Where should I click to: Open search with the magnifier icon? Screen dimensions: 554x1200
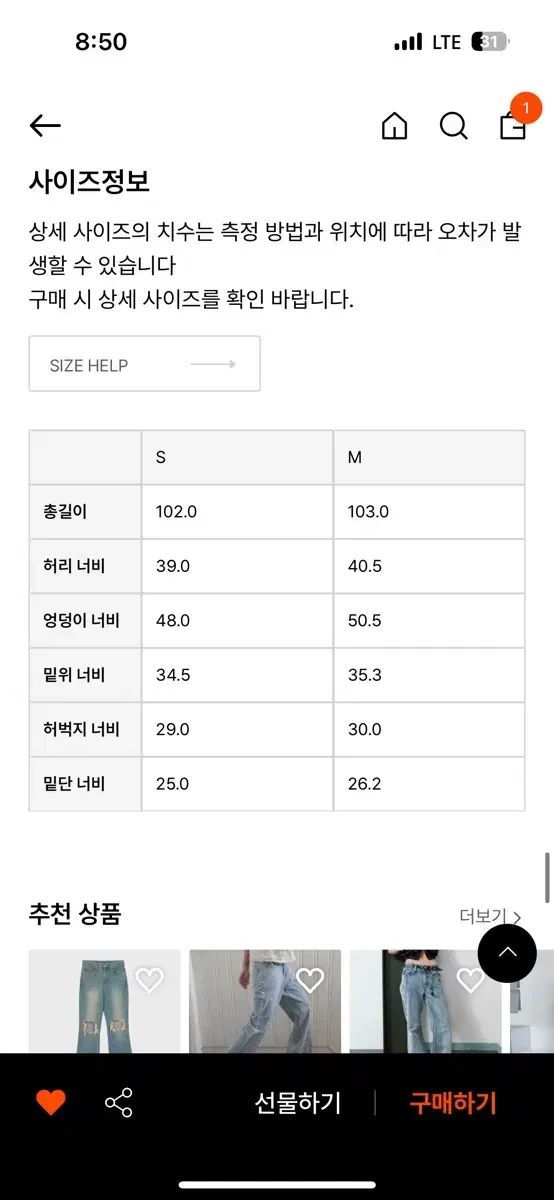[454, 126]
